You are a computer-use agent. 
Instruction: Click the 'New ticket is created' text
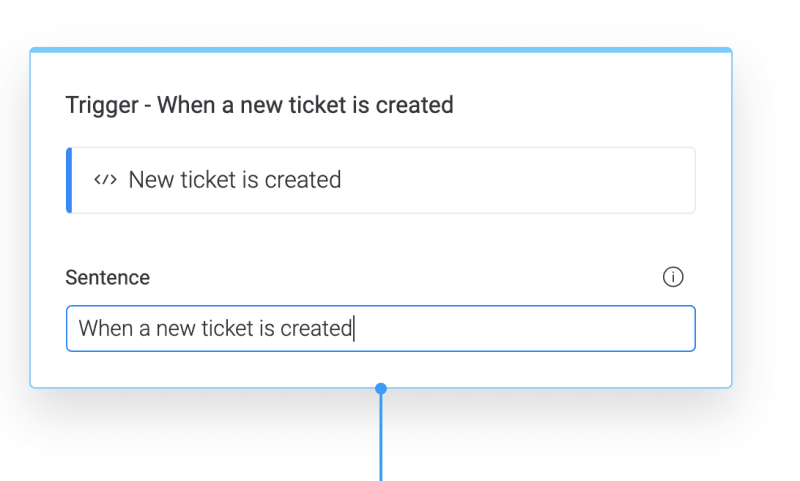point(235,180)
